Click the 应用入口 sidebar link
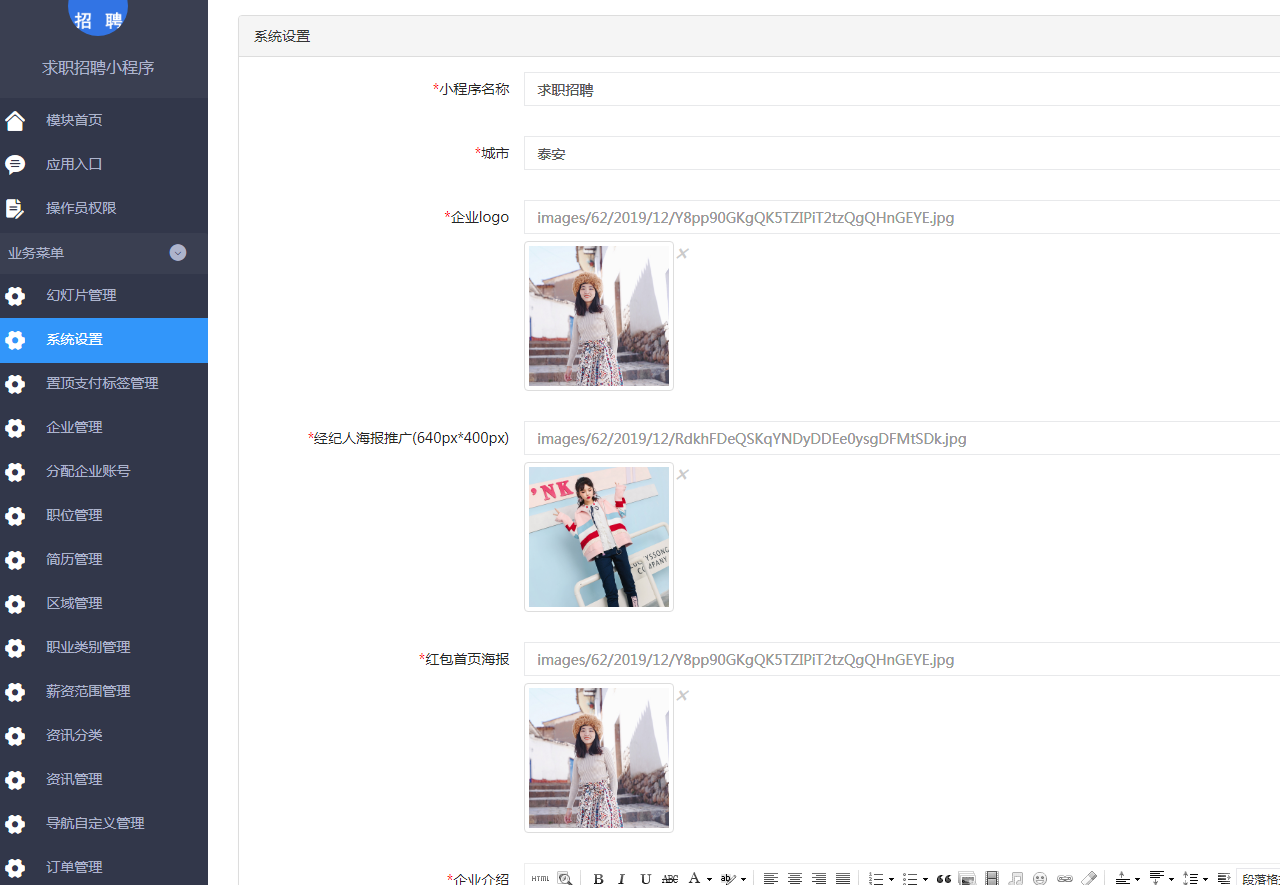The height and width of the screenshot is (885, 1280). [x=74, y=165]
